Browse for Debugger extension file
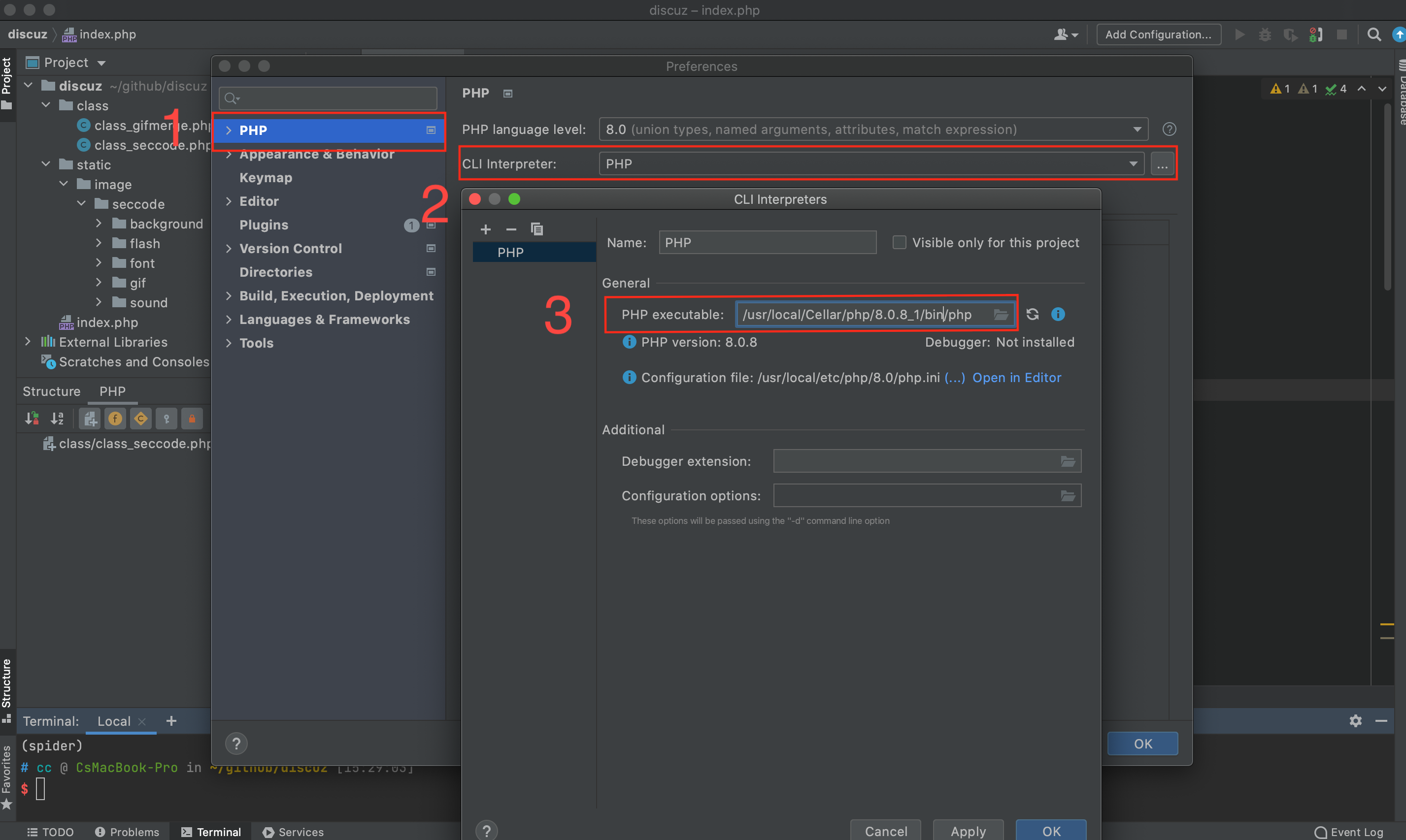The height and width of the screenshot is (840, 1406). [x=1068, y=461]
